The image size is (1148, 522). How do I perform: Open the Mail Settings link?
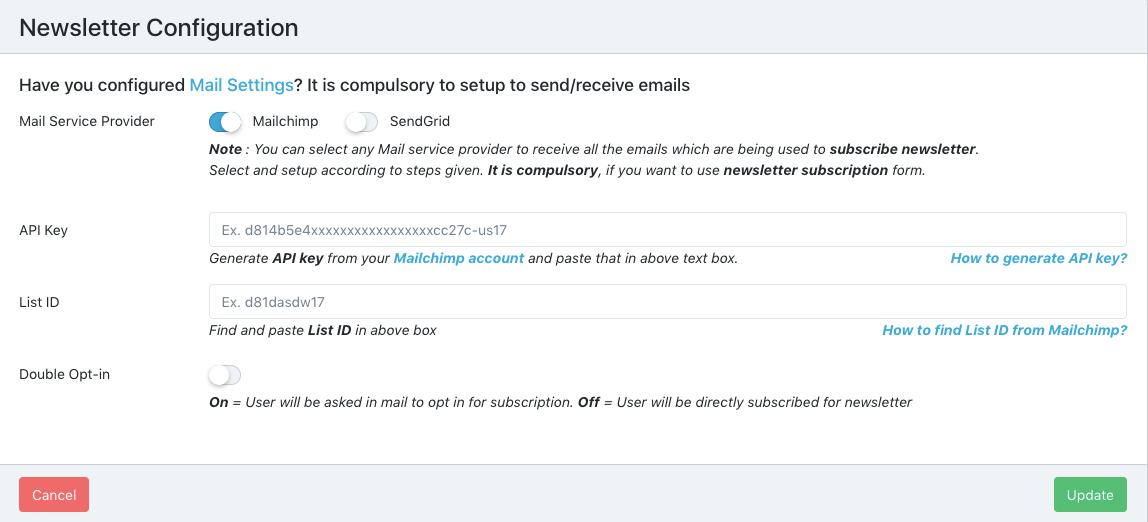(241, 85)
